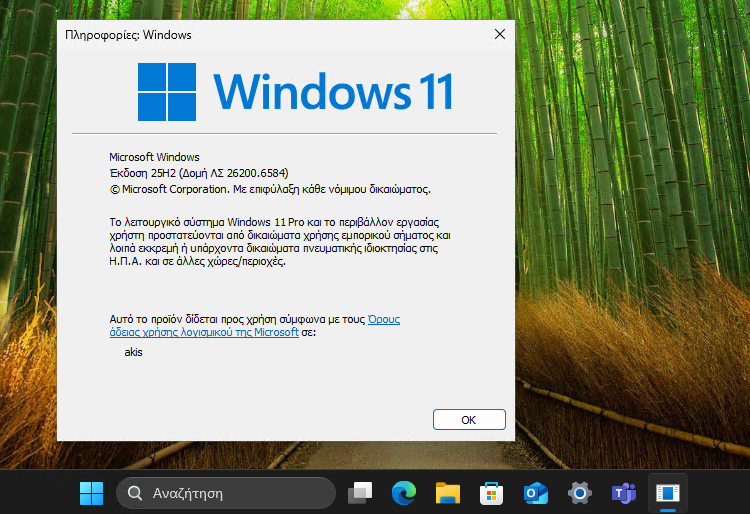Click OK to dismiss the dialog
The width and height of the screenshot is (750, 514).
pyautogui.click(x=469, y=419)
